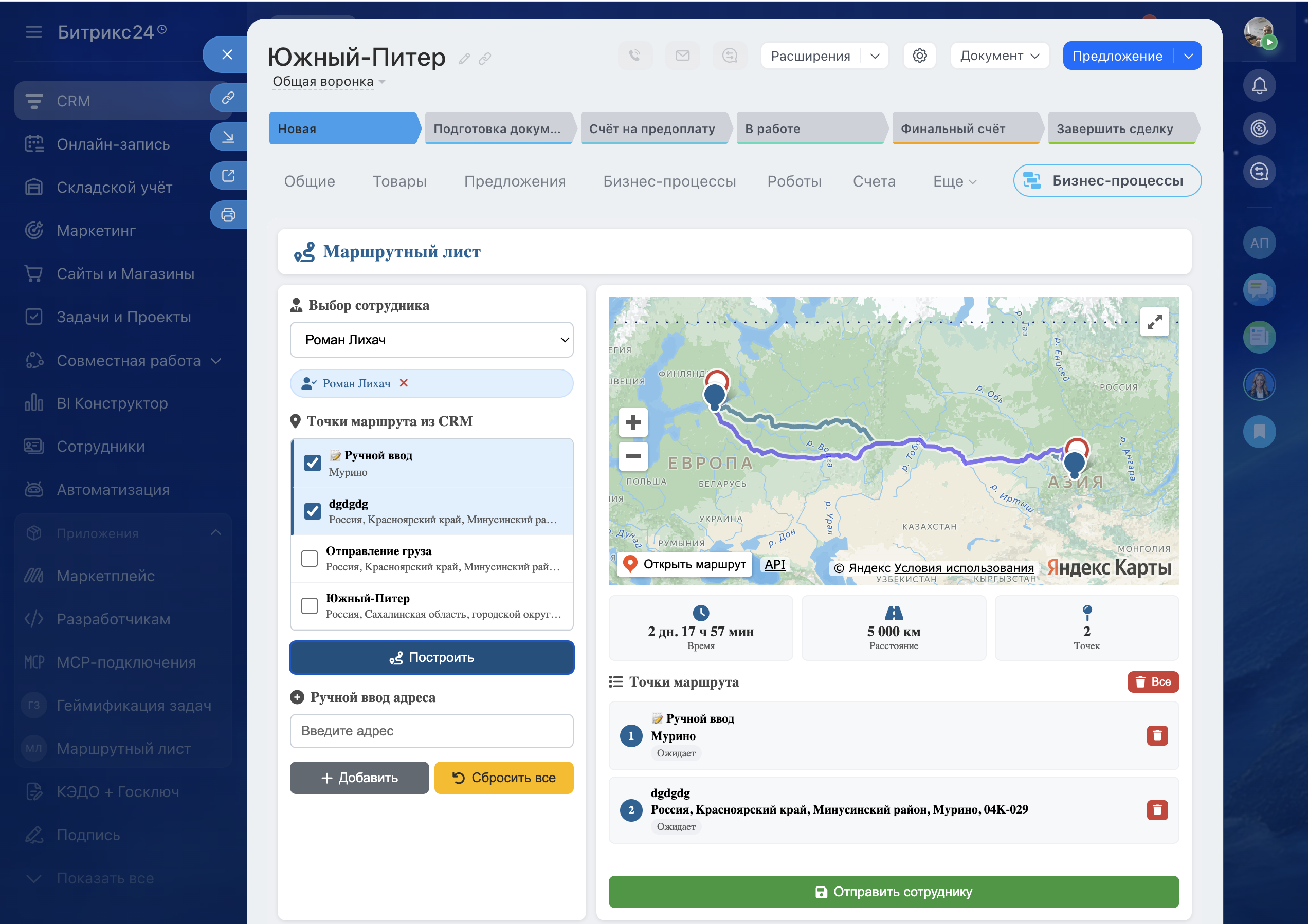The width and height of the screenshot is (1308, 924).
Task: Open the employee select dropdown Роман Лихач
Action: coord(431,340)
